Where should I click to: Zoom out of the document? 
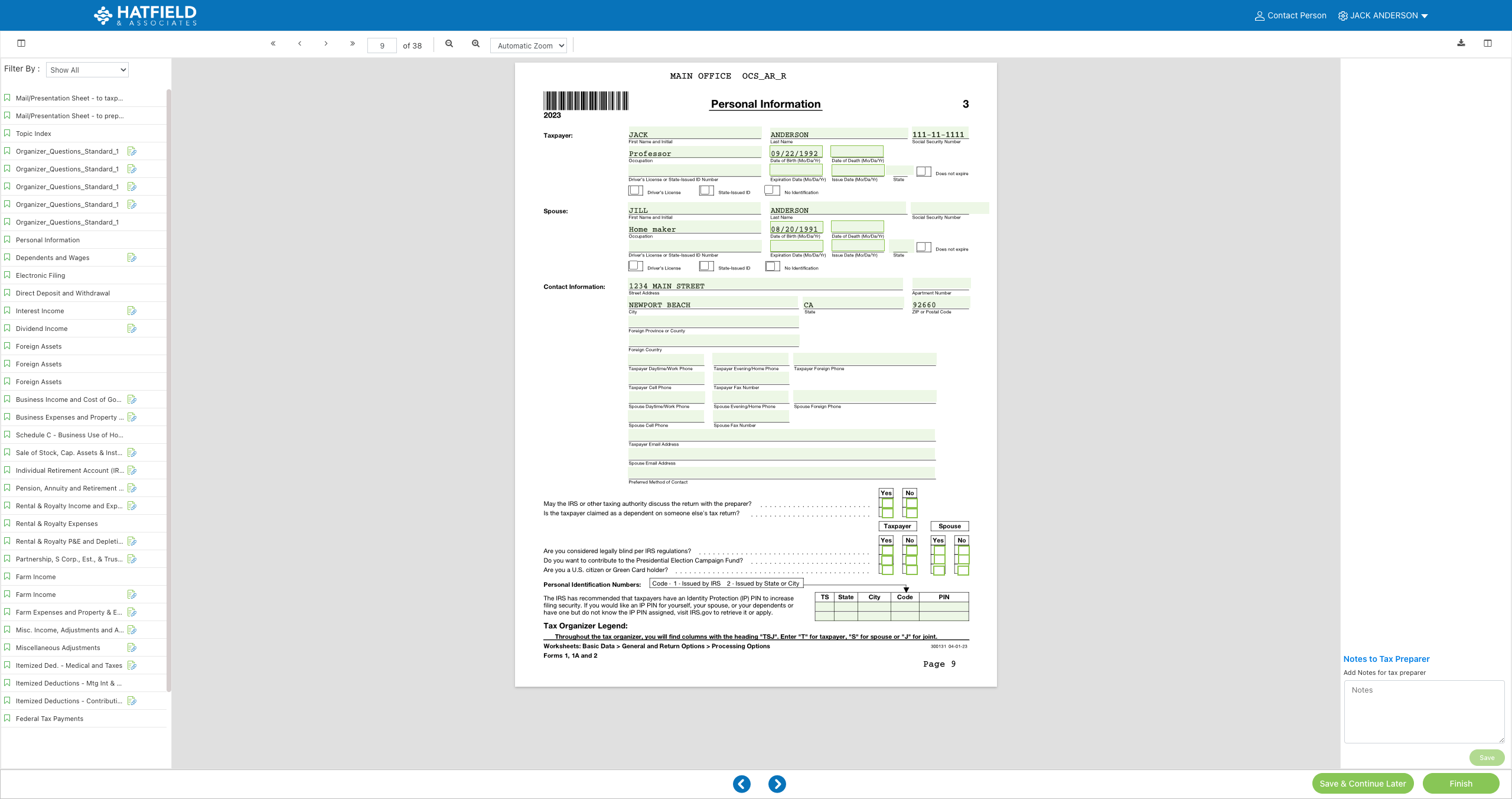pyautogui.click(x=449, y=44)
